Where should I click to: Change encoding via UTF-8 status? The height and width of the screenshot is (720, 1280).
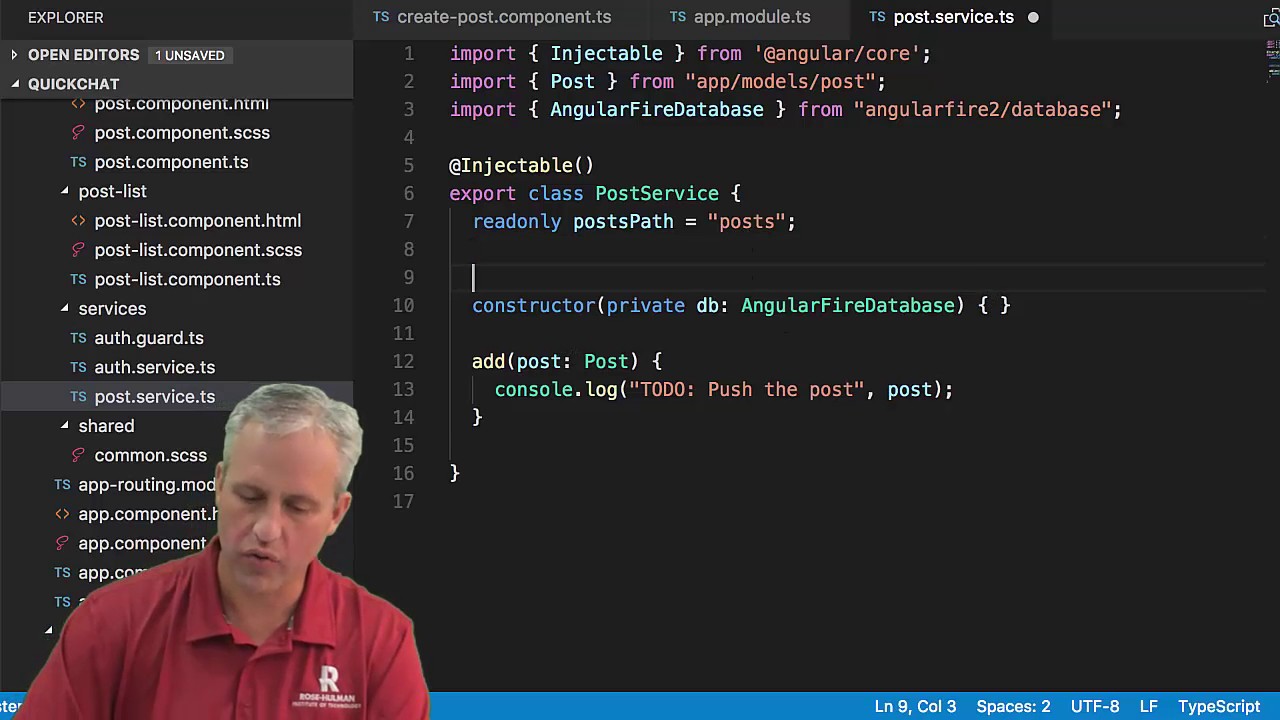1095,706
